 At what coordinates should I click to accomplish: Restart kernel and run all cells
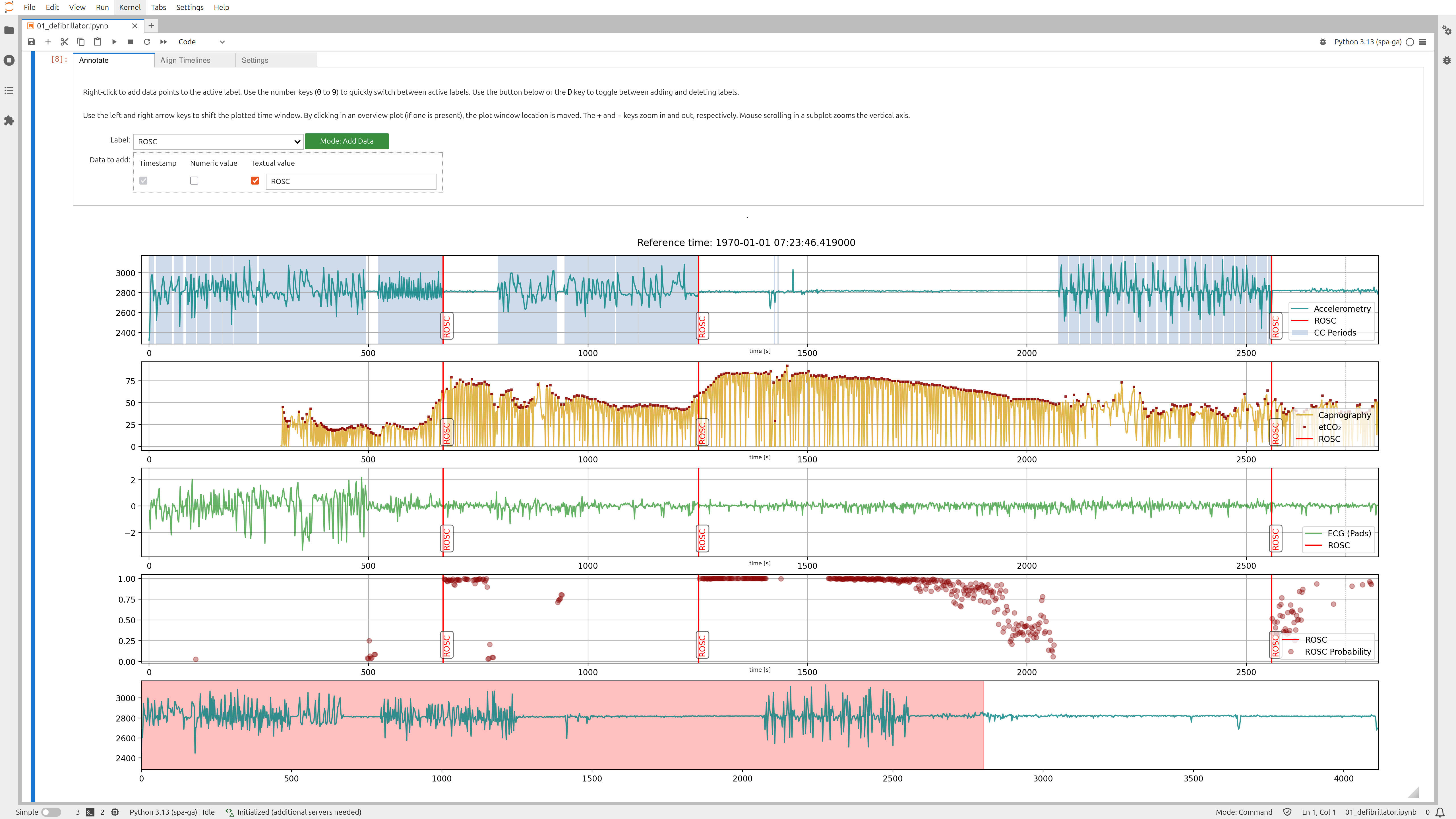(163, 42)
